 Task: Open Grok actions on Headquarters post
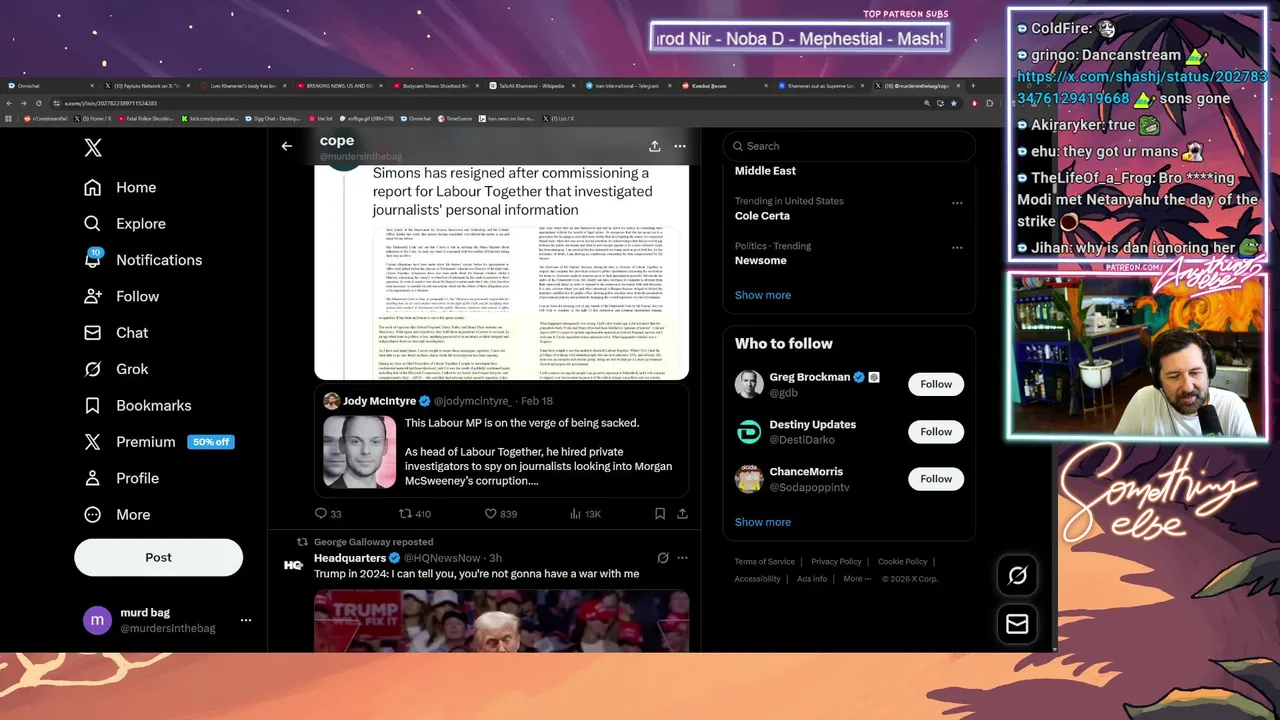coord(662,558)
